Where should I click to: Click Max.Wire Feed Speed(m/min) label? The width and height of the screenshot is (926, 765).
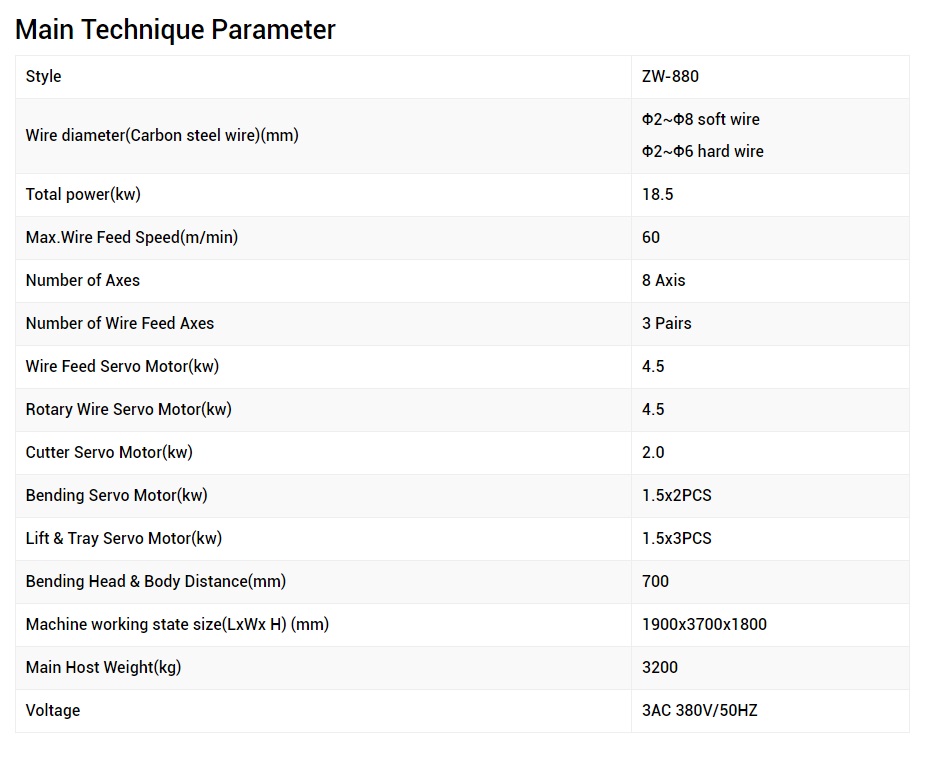coord(132,238)
